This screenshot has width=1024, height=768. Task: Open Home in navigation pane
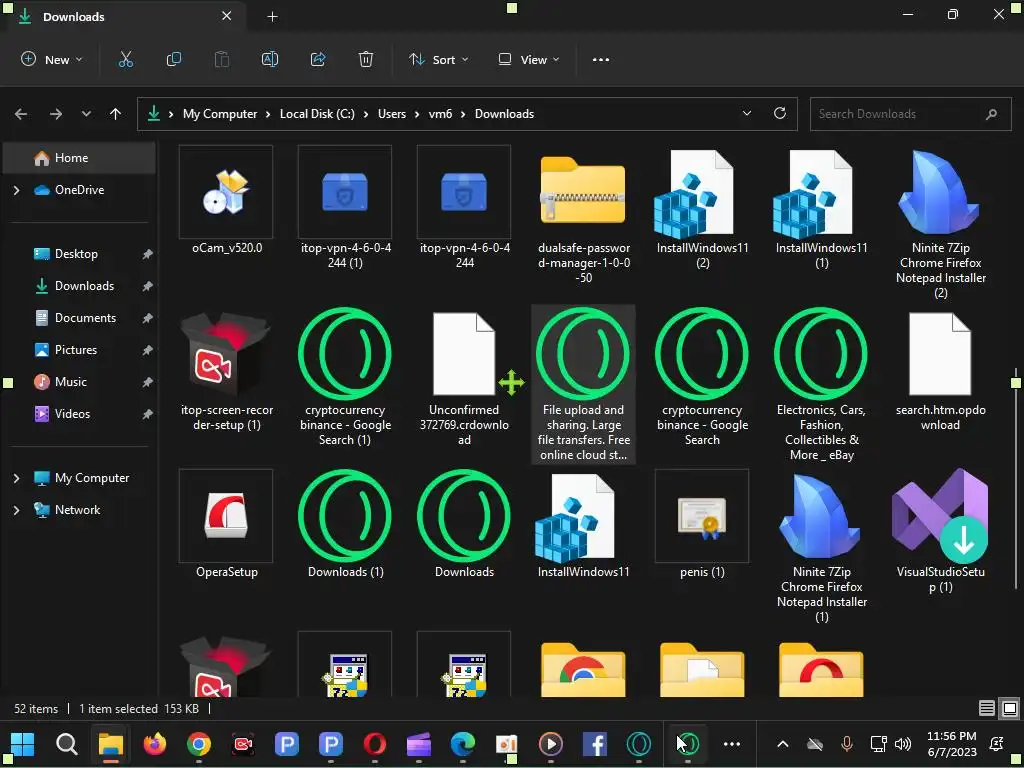click(x=79, y=158)
